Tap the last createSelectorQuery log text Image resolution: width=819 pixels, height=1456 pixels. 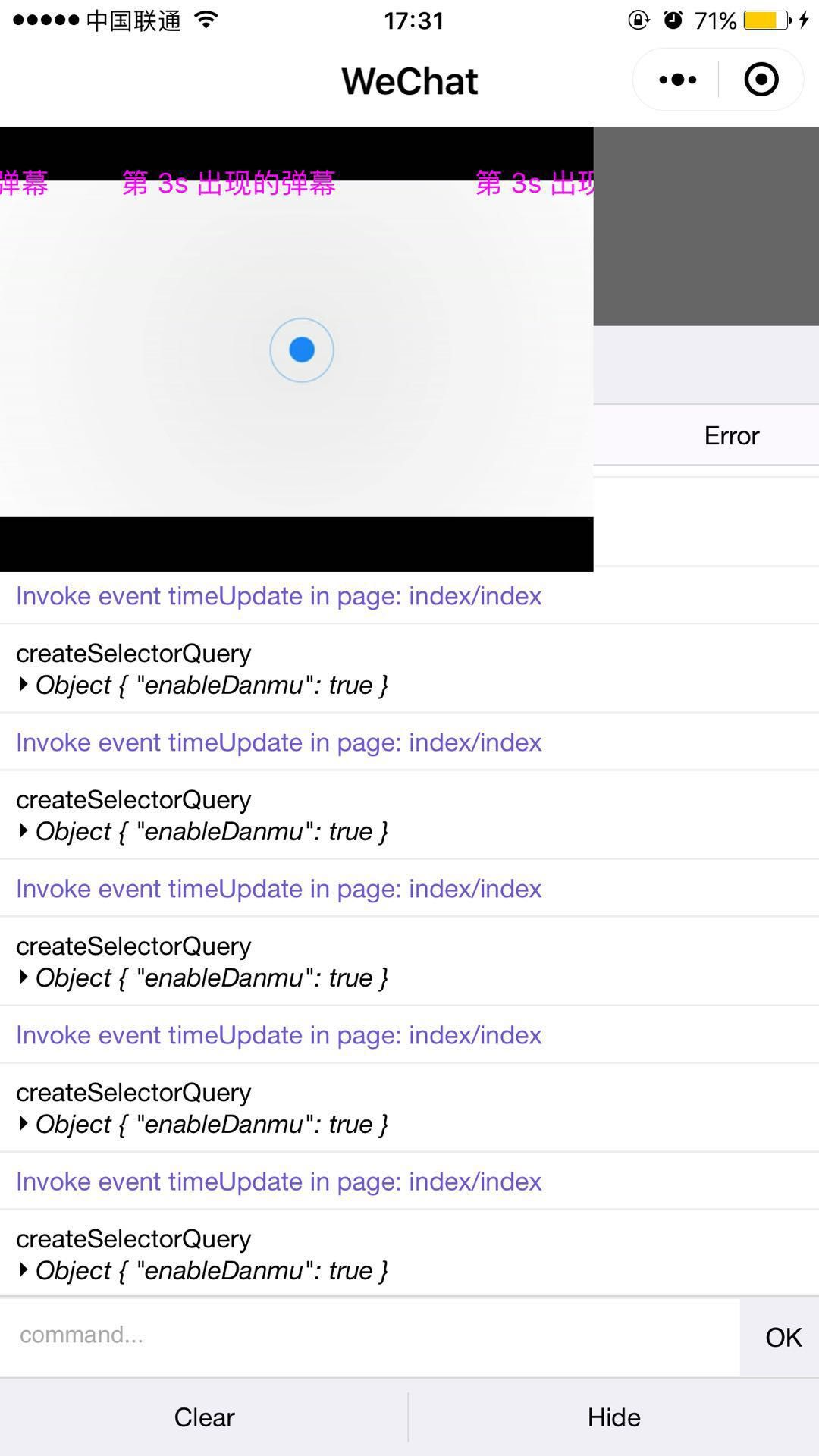point(133,1238)
